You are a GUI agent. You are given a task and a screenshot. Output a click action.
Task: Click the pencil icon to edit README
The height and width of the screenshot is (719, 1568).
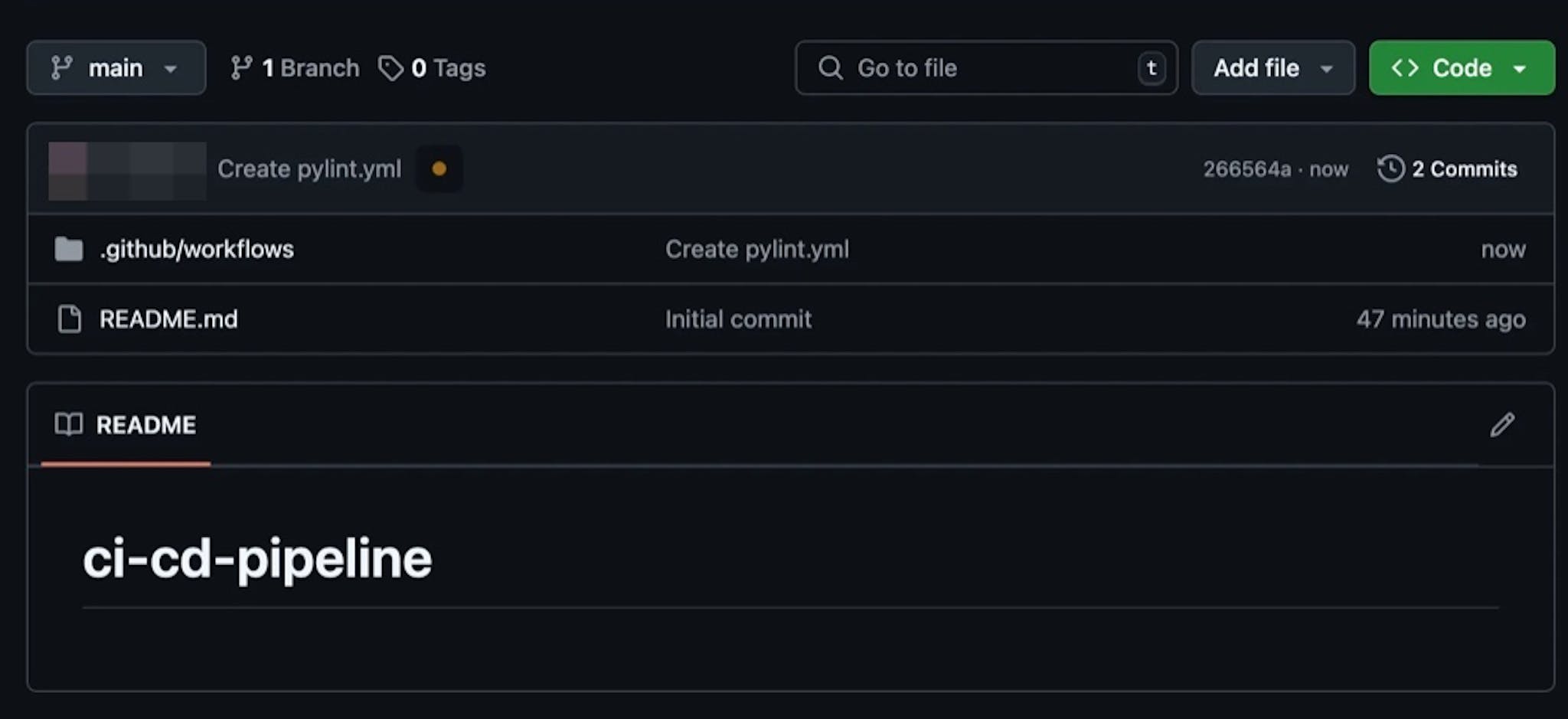tap(1501, 424)
